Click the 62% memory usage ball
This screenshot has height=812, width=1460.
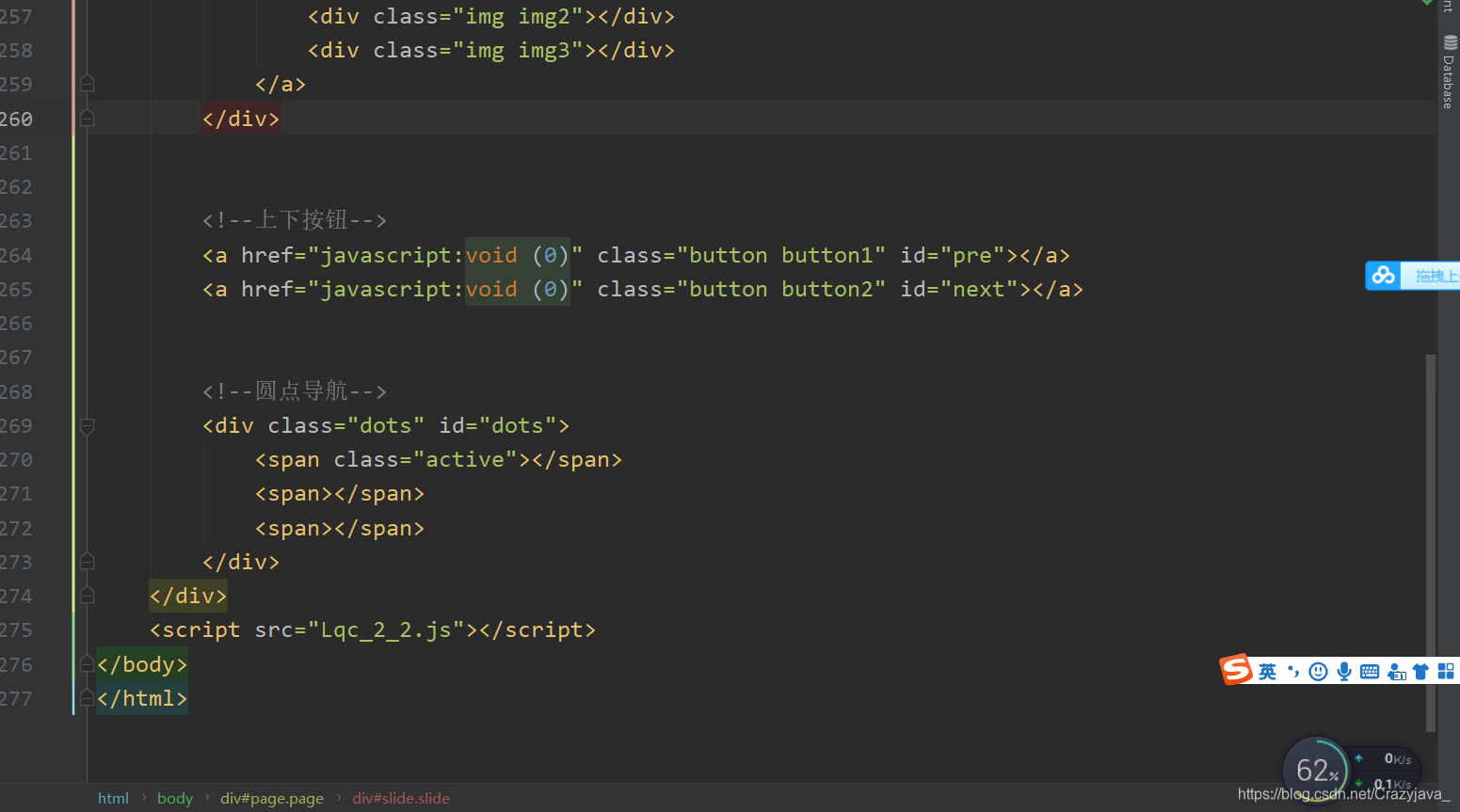click(x=1316, y=771)
